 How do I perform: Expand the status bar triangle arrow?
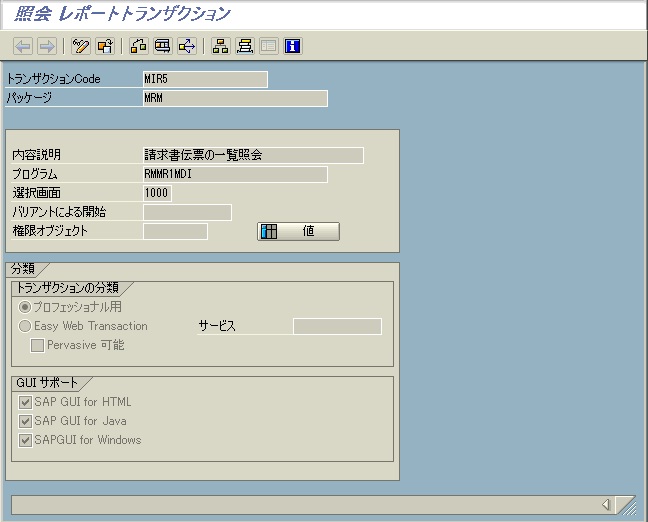(x=606, y=505)
